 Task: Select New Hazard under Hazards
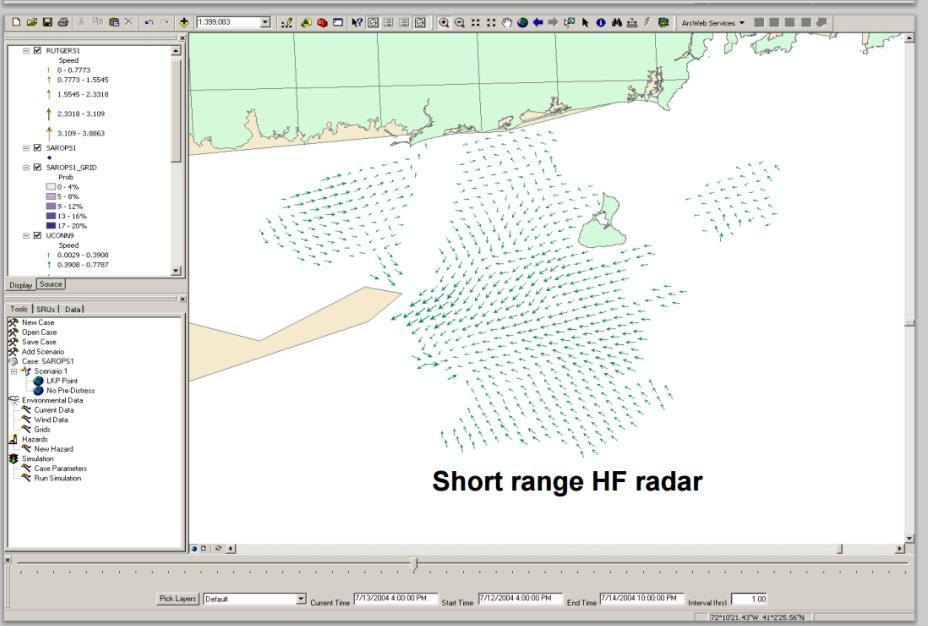tap(54, 448)
